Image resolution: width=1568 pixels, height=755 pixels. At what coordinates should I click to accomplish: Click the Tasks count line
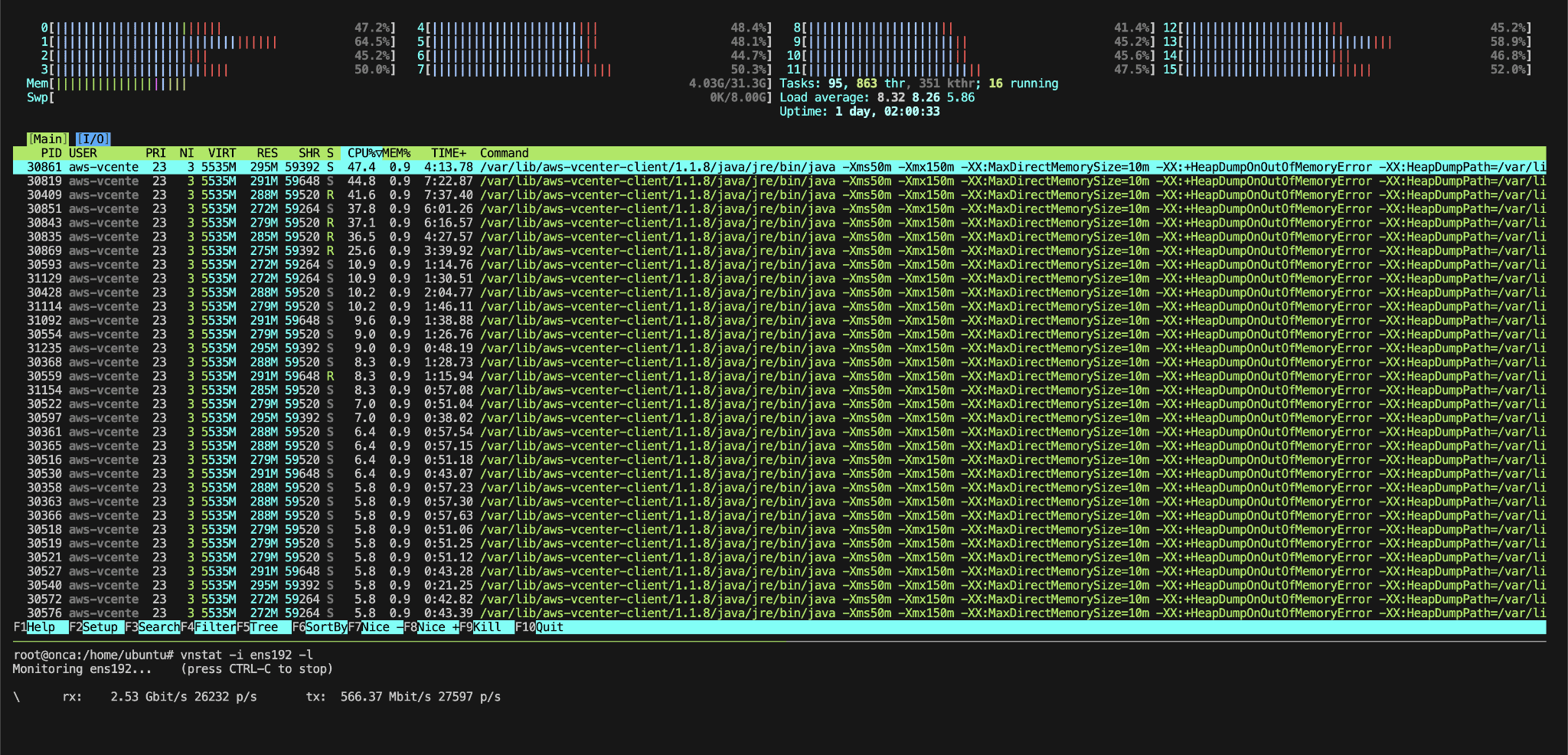coord(919,83)
